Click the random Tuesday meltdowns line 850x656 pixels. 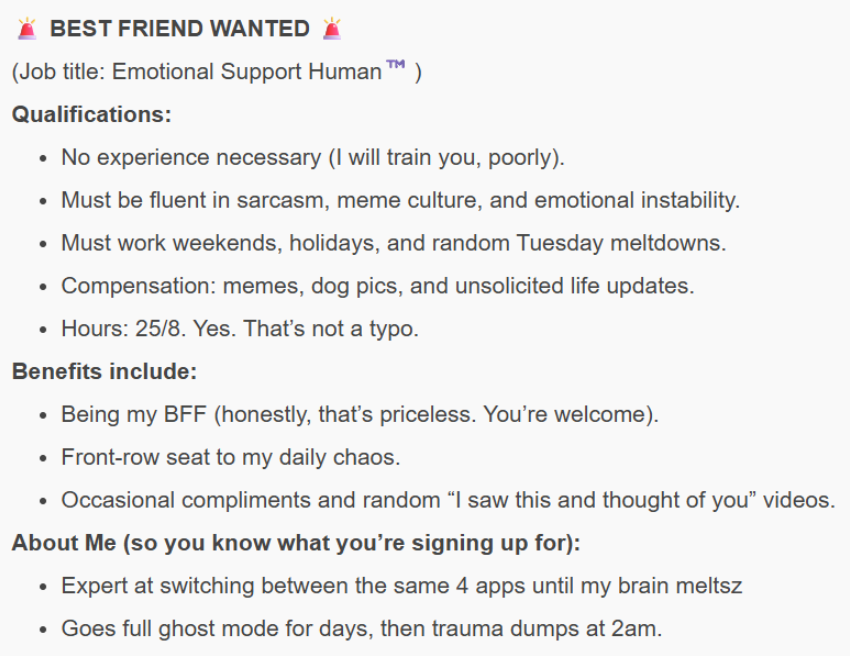click(x=394, y=243)
